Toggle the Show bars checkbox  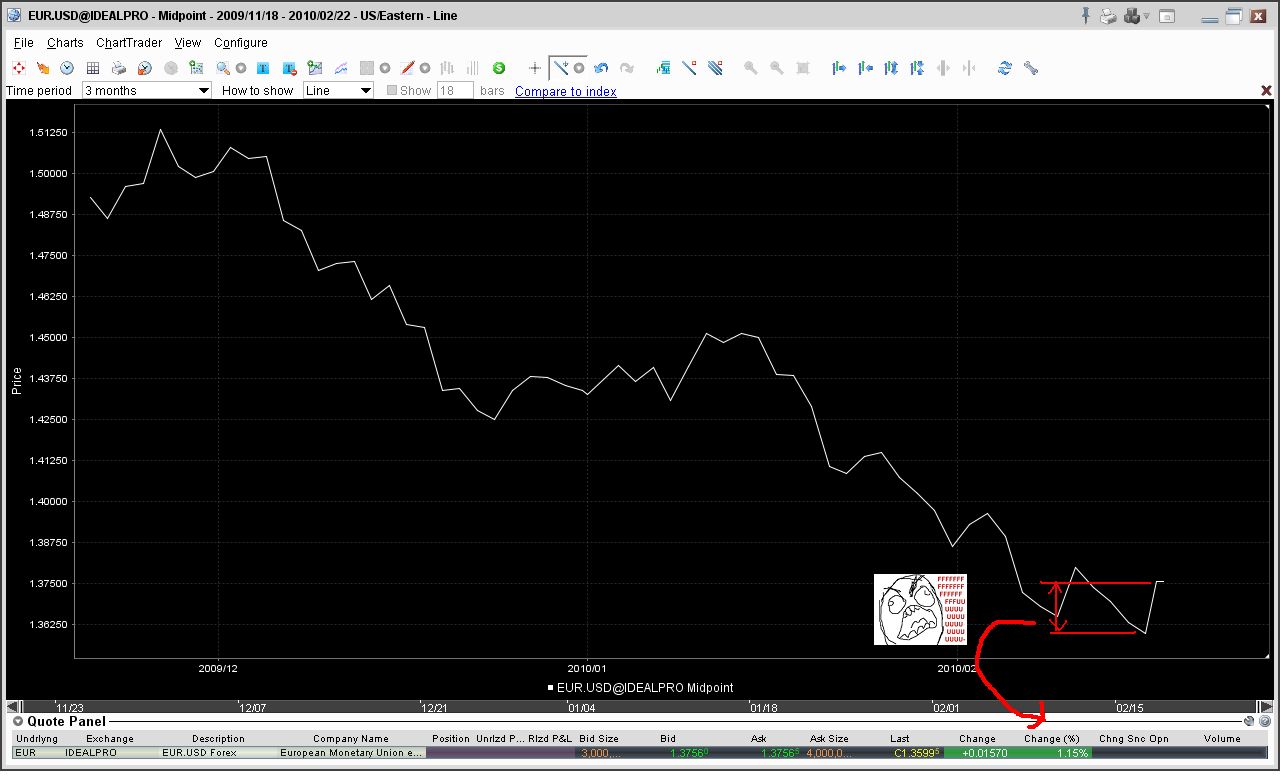(393, 90)
